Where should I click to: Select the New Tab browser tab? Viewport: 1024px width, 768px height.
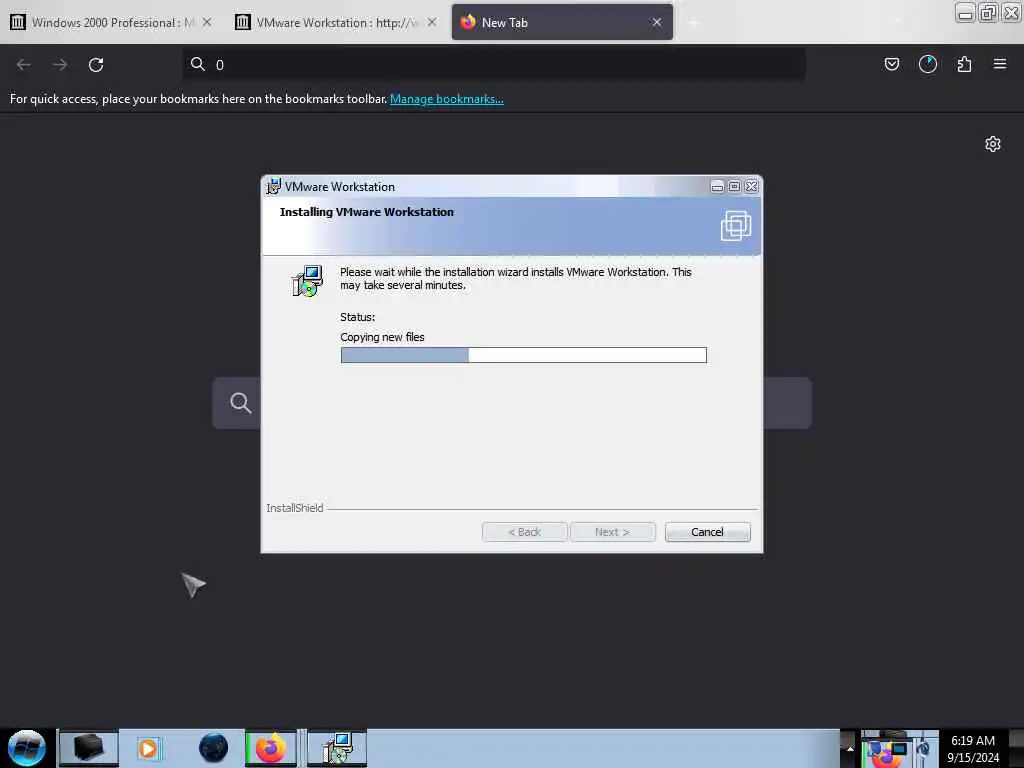coord(562,22)
